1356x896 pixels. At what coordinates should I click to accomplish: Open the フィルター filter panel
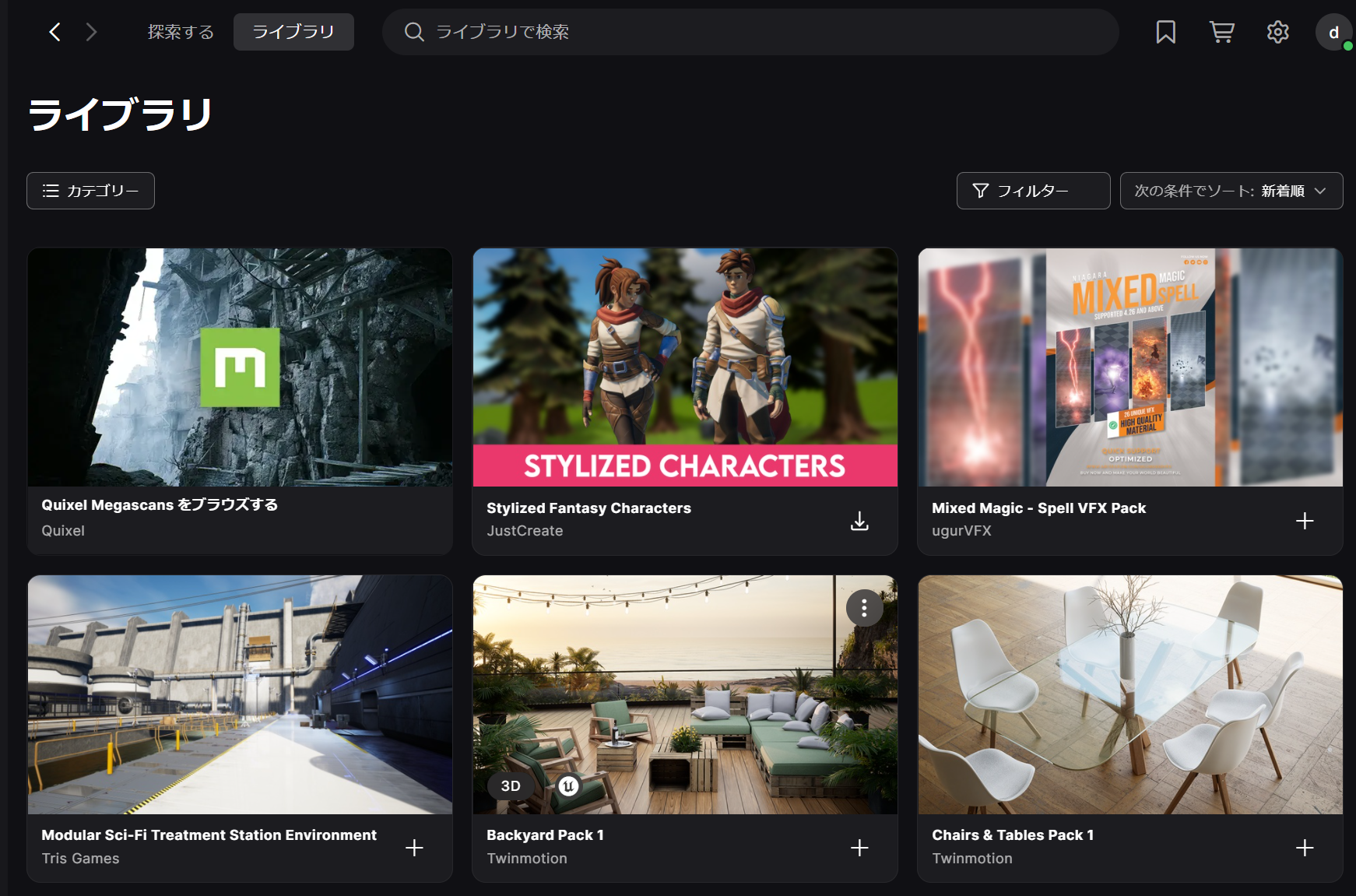pos(1032,191)
